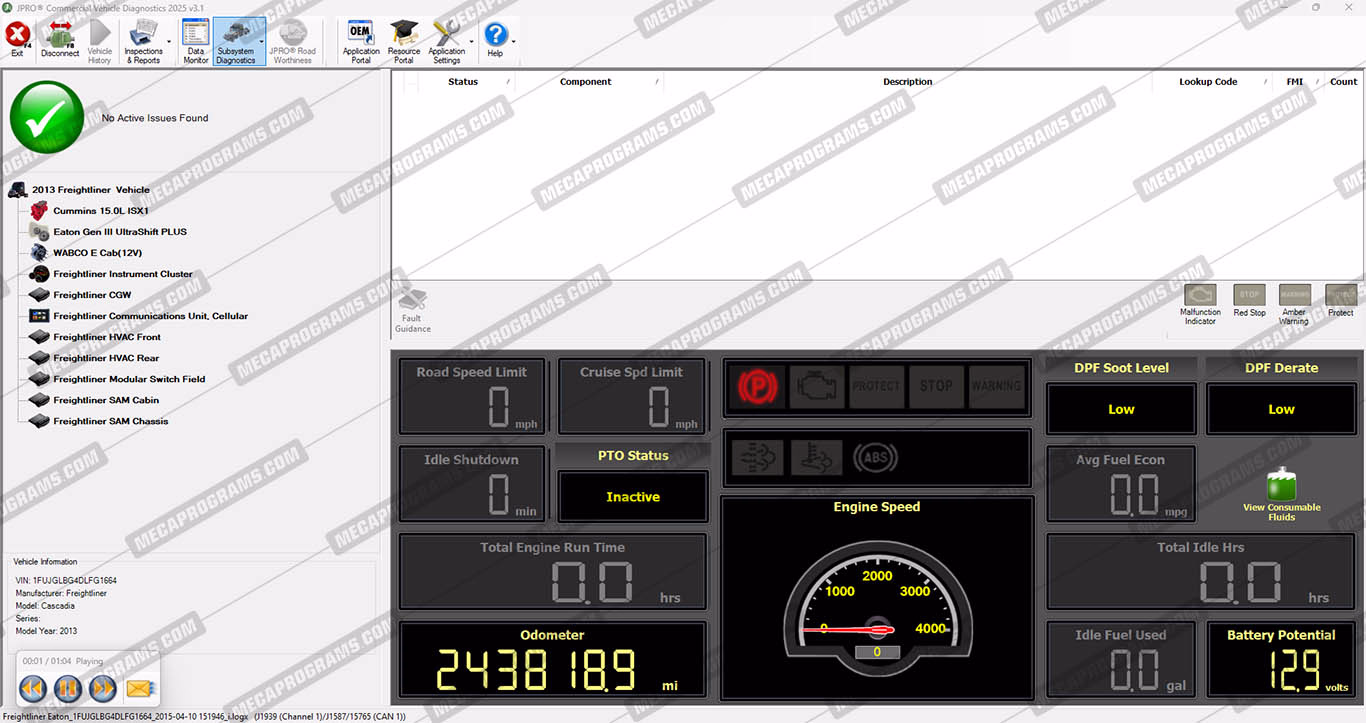Sort faults by Lookup Code column
This screenshot has height=723, width=1366.
(x=1208, y=82)
